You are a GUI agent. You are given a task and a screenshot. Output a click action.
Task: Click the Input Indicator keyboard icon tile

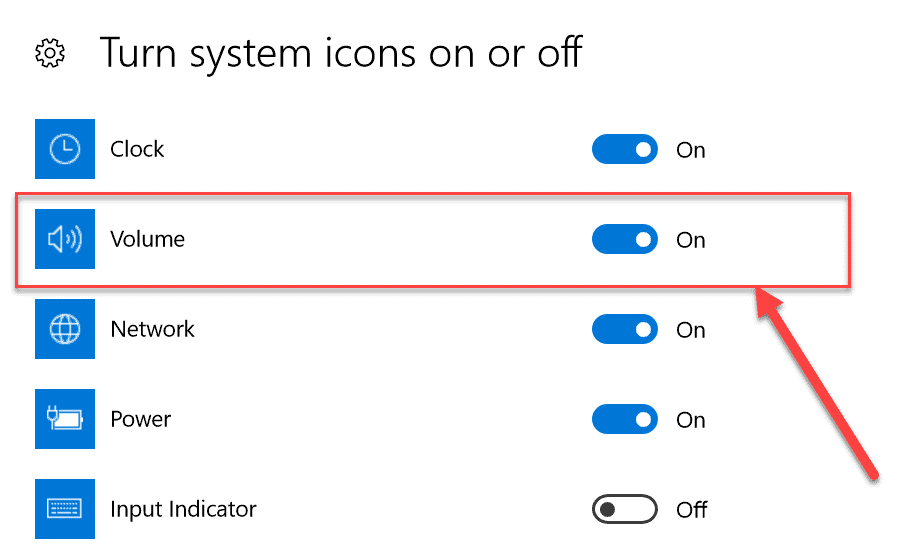pos(65,509)
